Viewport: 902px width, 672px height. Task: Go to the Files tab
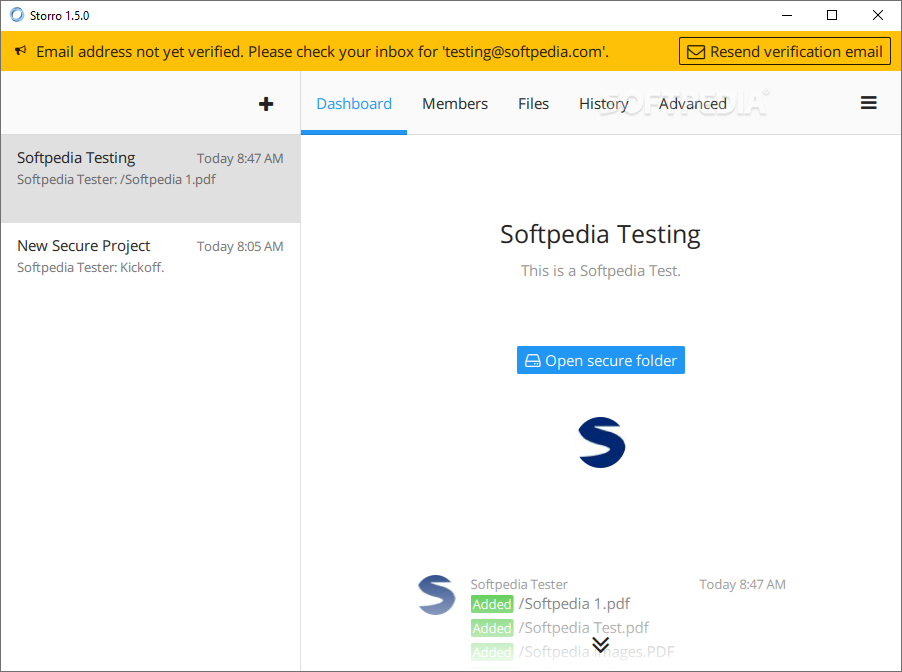533,104
